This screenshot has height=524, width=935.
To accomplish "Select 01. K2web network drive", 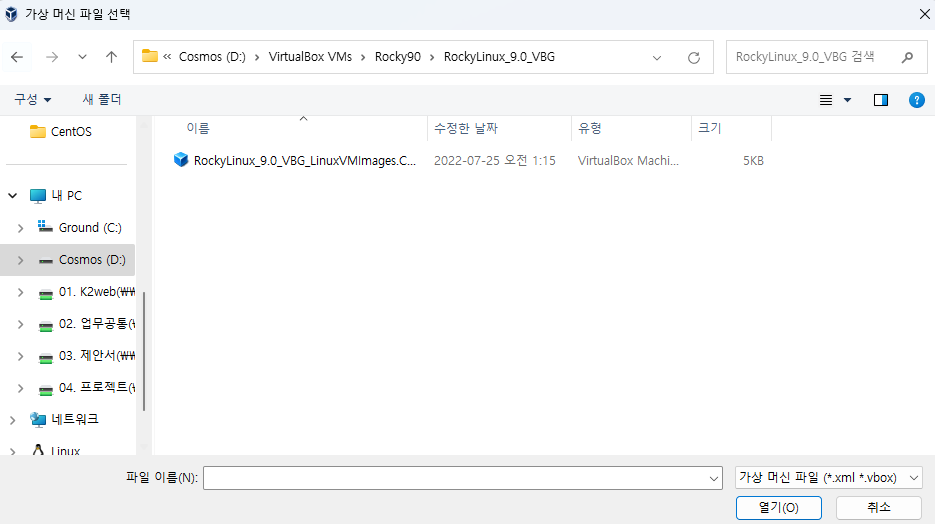I will pos(97,292).
